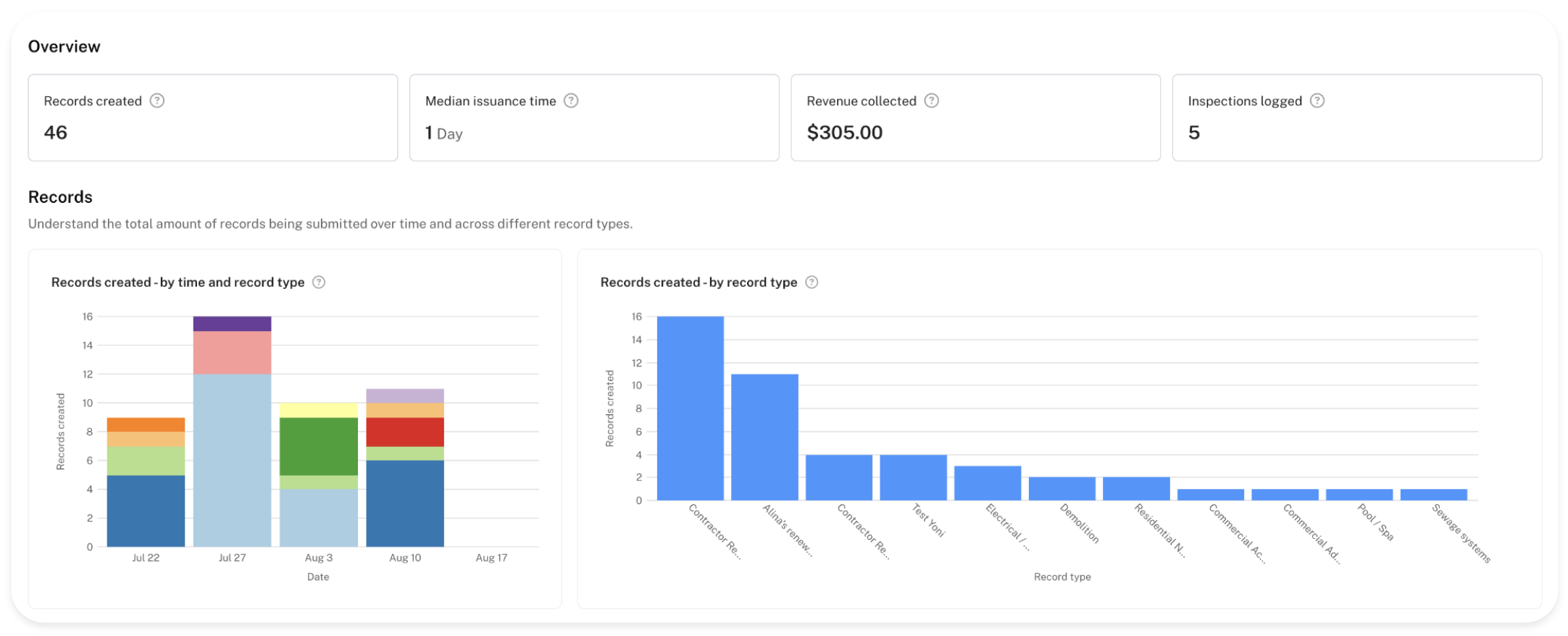Click the purple segment atop Jul 27 bar
Screen dimensions: 1568x636
pyautogui.click(x=232, y=324)
